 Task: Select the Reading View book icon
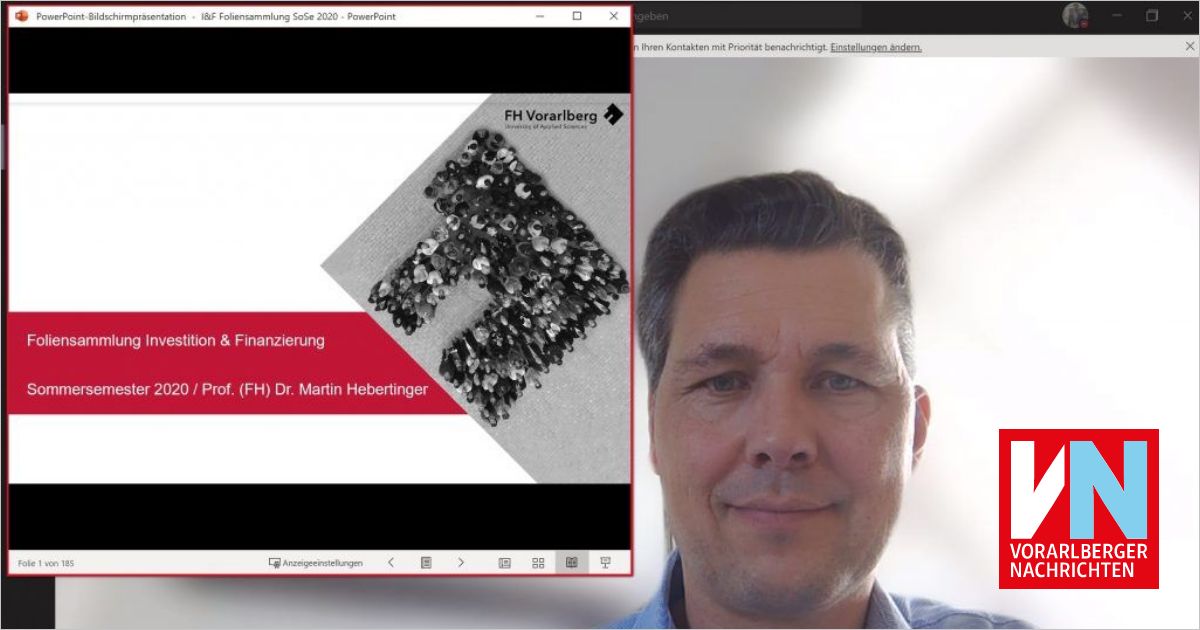[571, 563]
